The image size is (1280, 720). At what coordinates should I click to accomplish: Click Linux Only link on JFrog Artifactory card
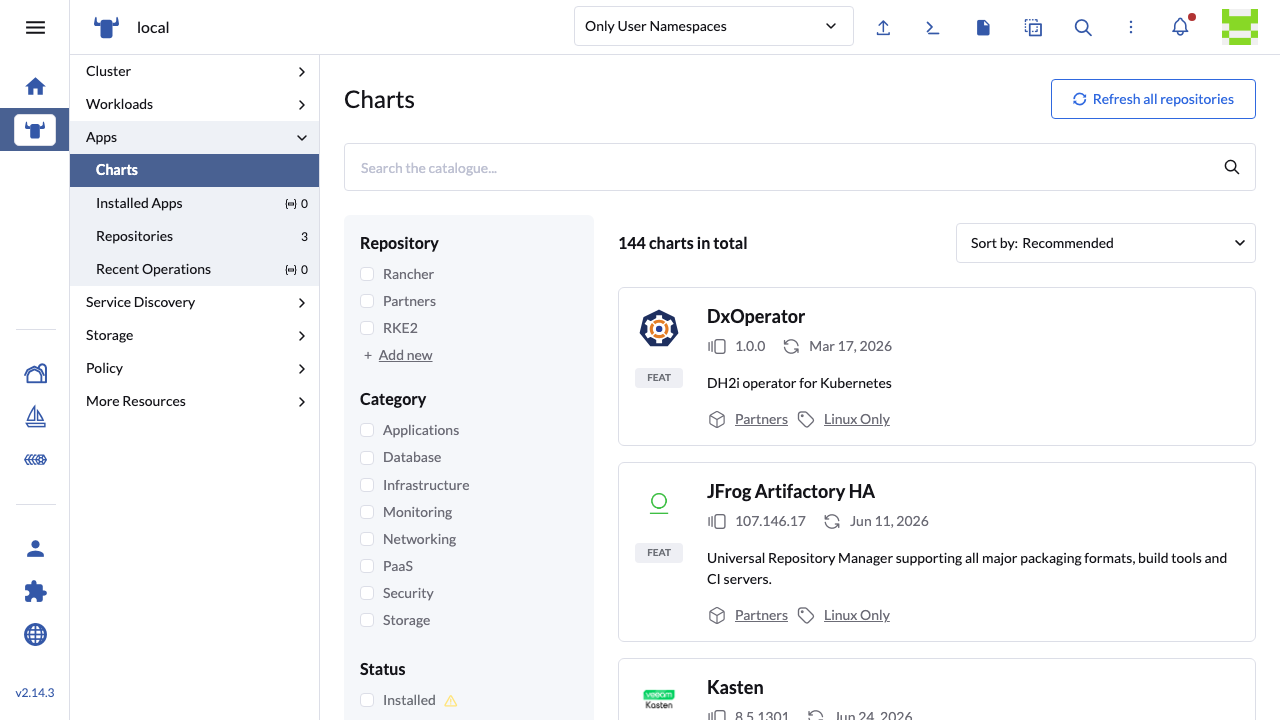pos(857,615)
